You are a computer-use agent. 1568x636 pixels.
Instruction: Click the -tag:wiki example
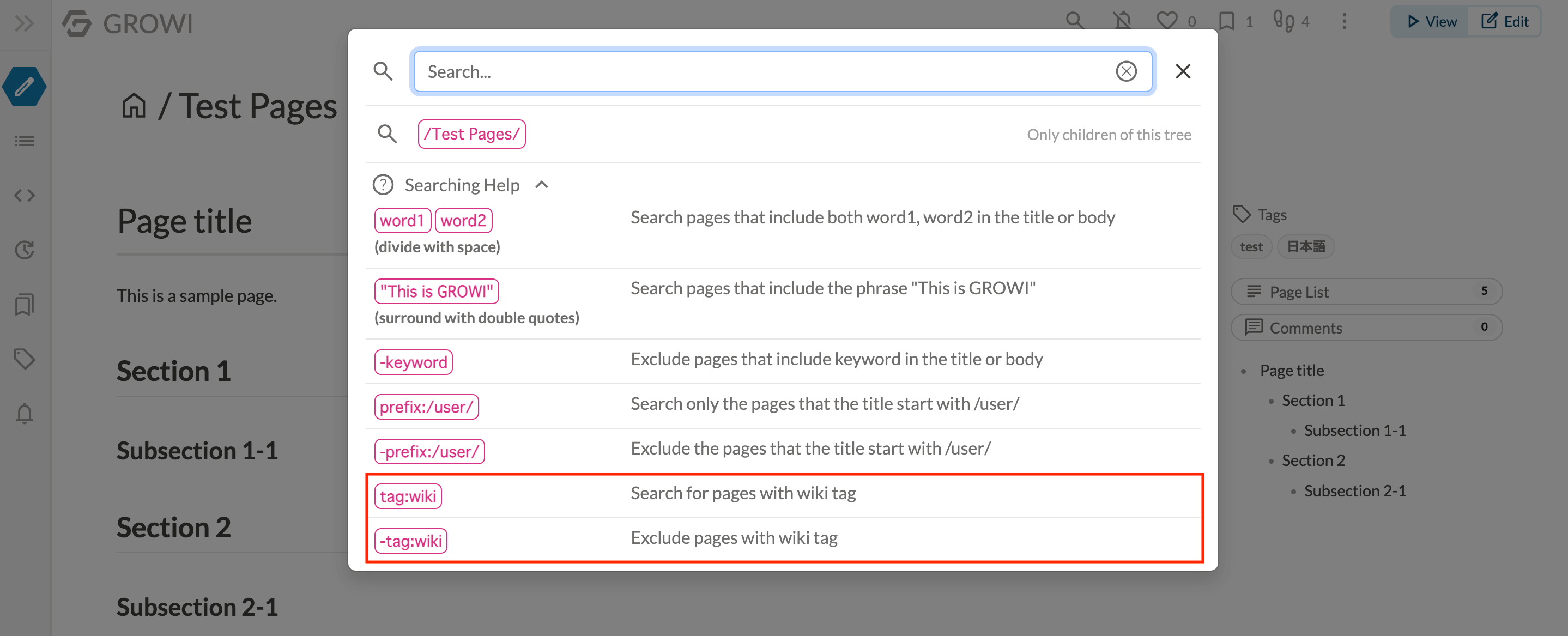411,541
